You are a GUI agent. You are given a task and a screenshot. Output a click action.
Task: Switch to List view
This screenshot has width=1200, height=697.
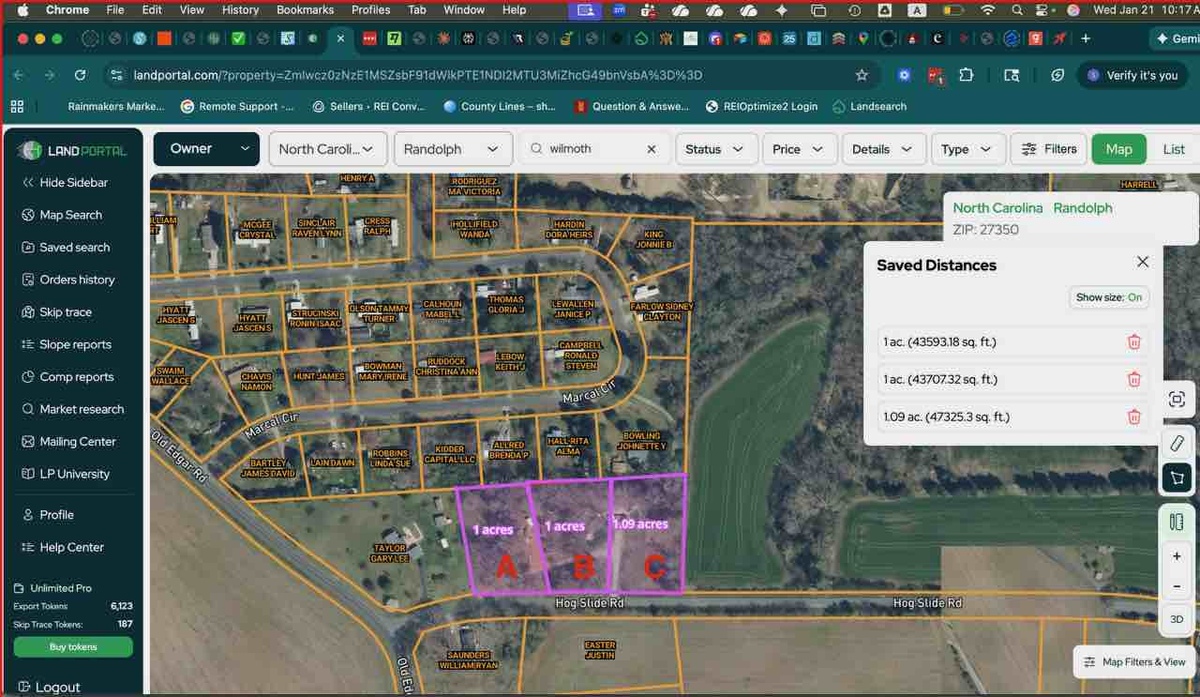(1173, 149)
